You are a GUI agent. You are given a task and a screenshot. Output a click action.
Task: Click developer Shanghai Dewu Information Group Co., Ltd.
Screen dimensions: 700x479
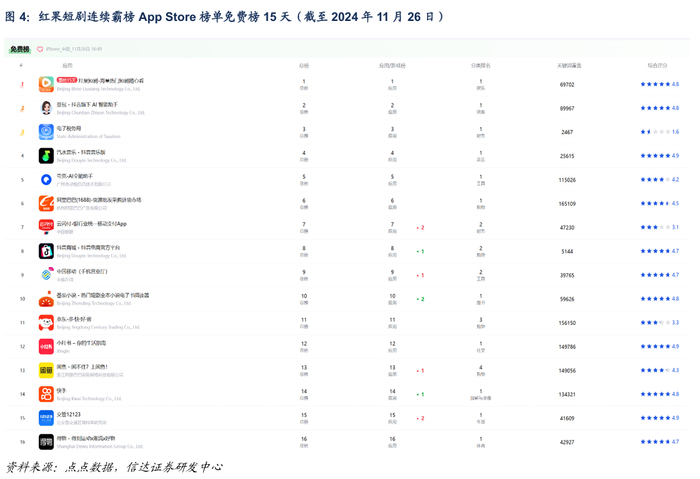tap(100, 446)
